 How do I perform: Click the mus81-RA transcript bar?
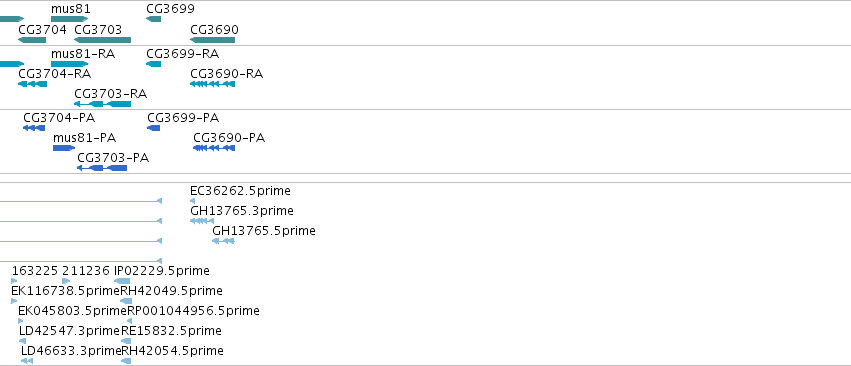(x=69, y=64)
